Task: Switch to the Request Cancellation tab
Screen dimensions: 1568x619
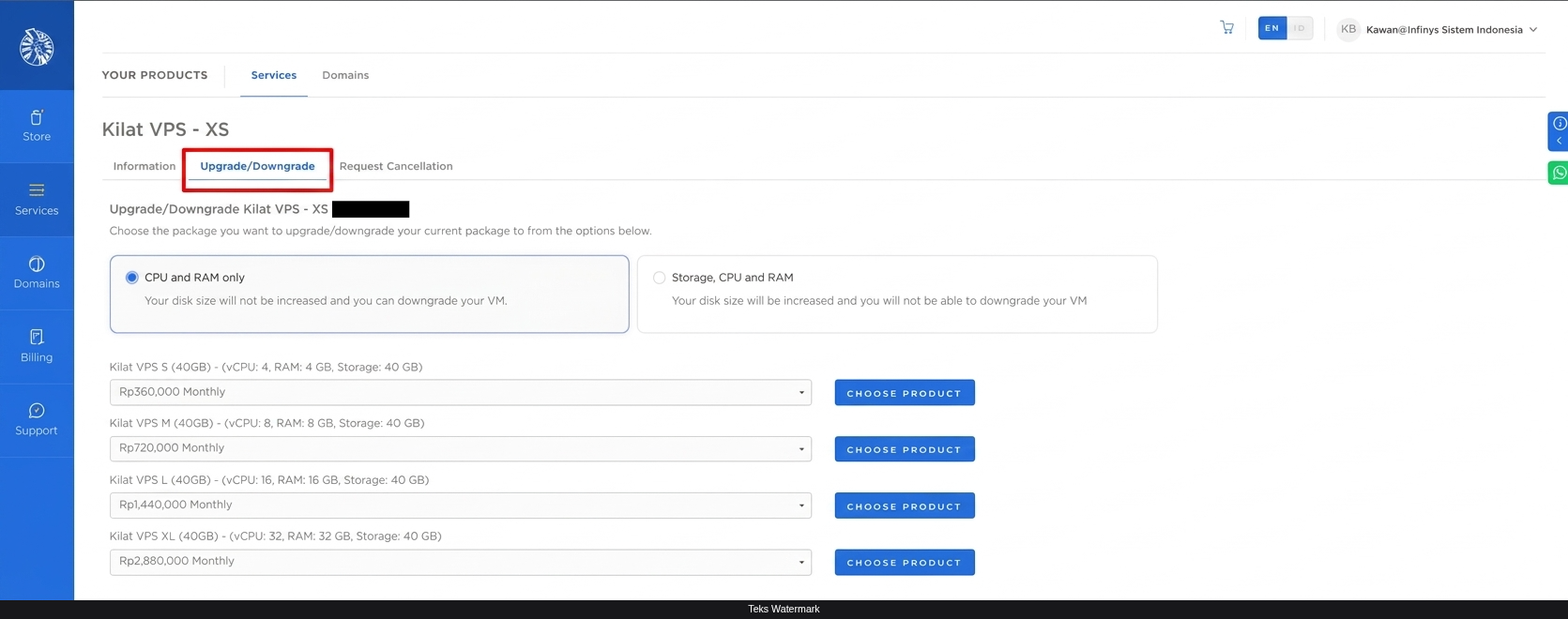Action: coord(396,166)
